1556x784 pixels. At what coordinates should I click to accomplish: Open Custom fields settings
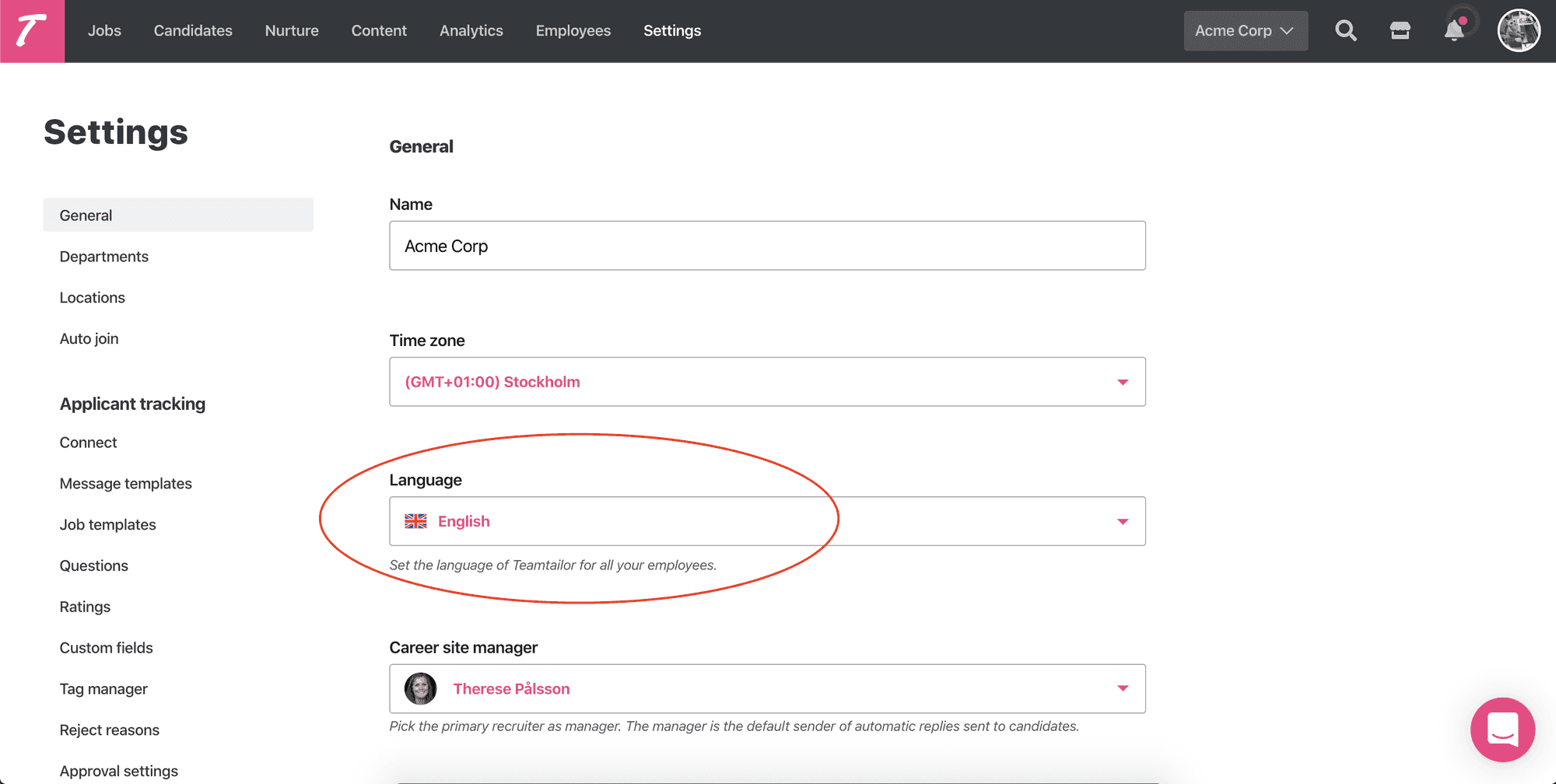107,648
